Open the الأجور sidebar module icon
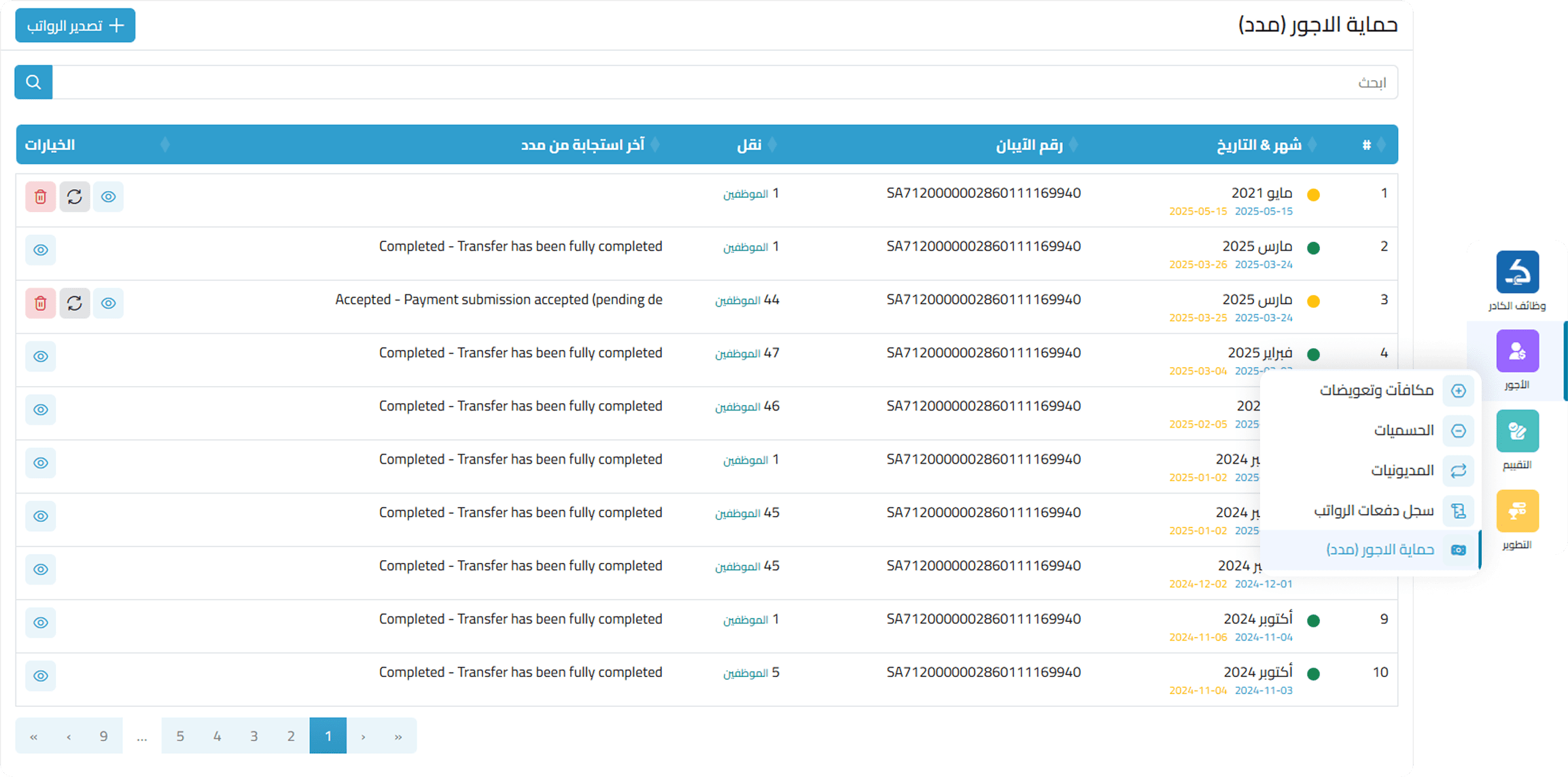 pyautogui.click(x=1517, y=351)
